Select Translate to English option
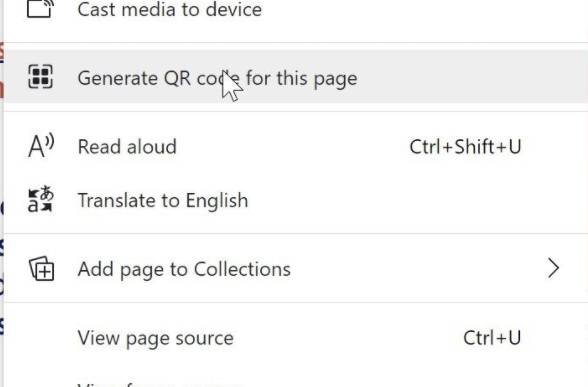Image resolution: width=588 pixels, height=387 pixels. click(x=296, y=200)
